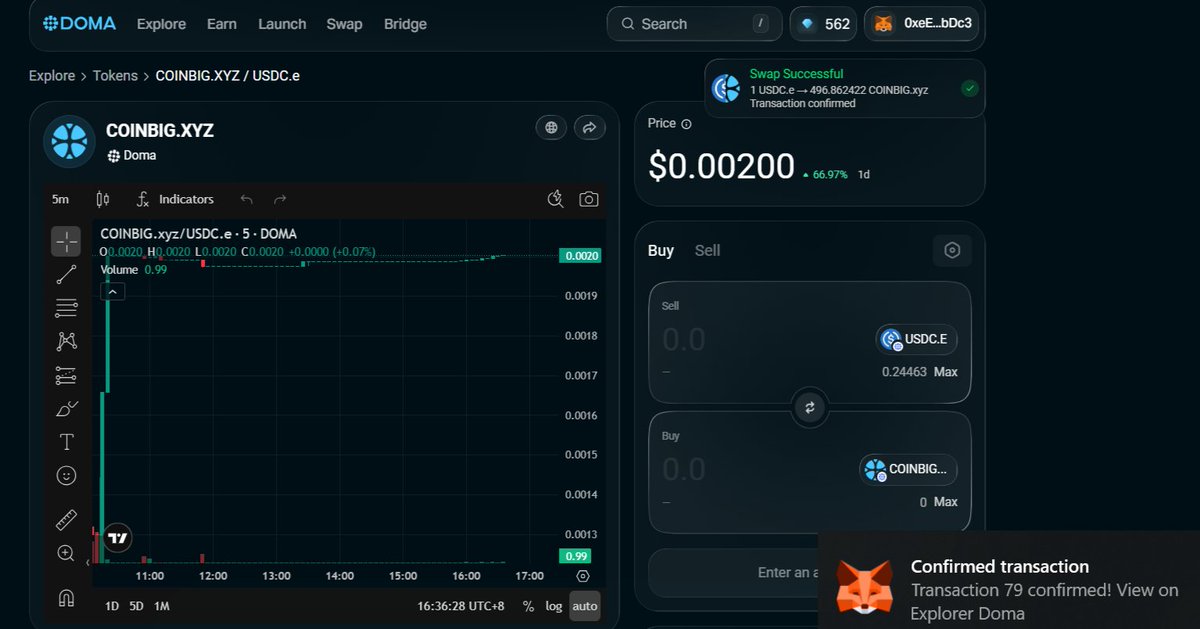This screenshot has width=1200, height=629.
Task: Click the COINBIG.XYZ token avatar
Action: pyautogui.click(x=69, y=141)
